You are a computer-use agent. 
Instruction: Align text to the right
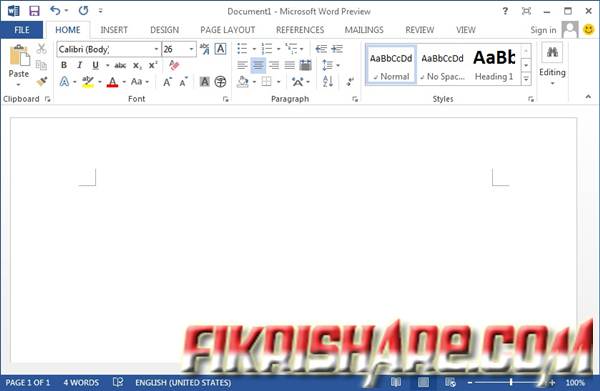pyautogui.click(x=274, y=65)
